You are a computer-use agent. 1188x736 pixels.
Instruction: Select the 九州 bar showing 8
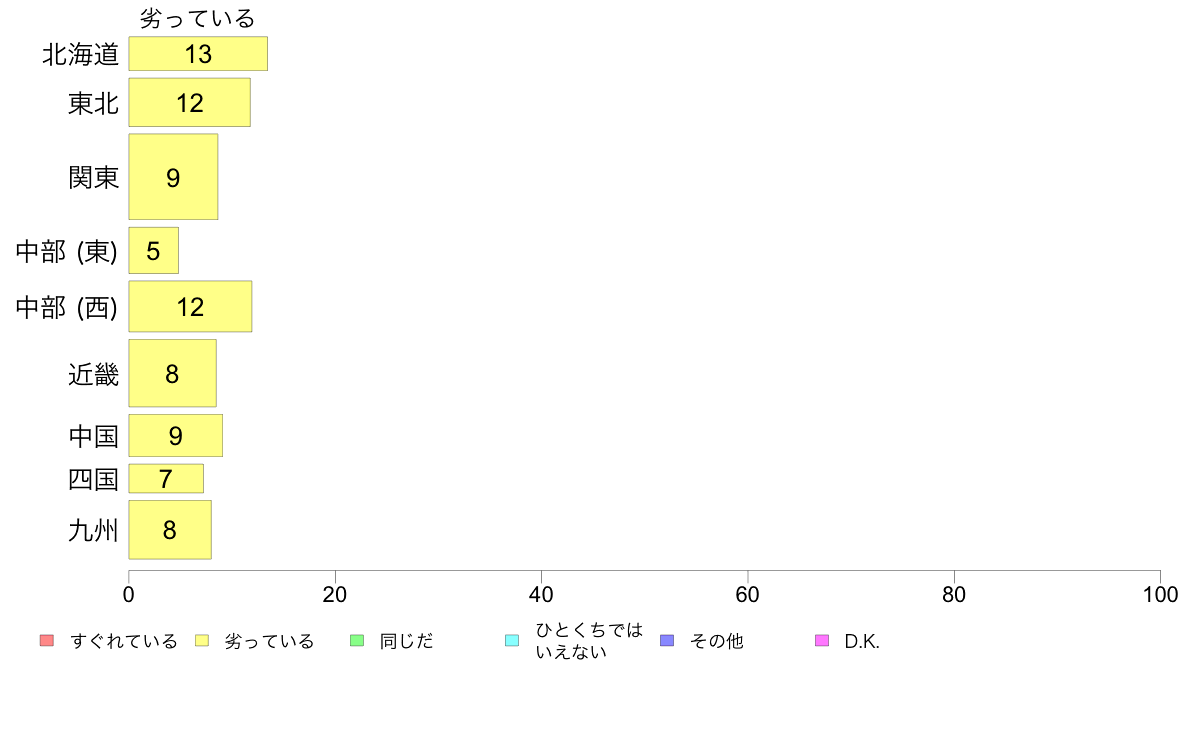tap(170, 530)
